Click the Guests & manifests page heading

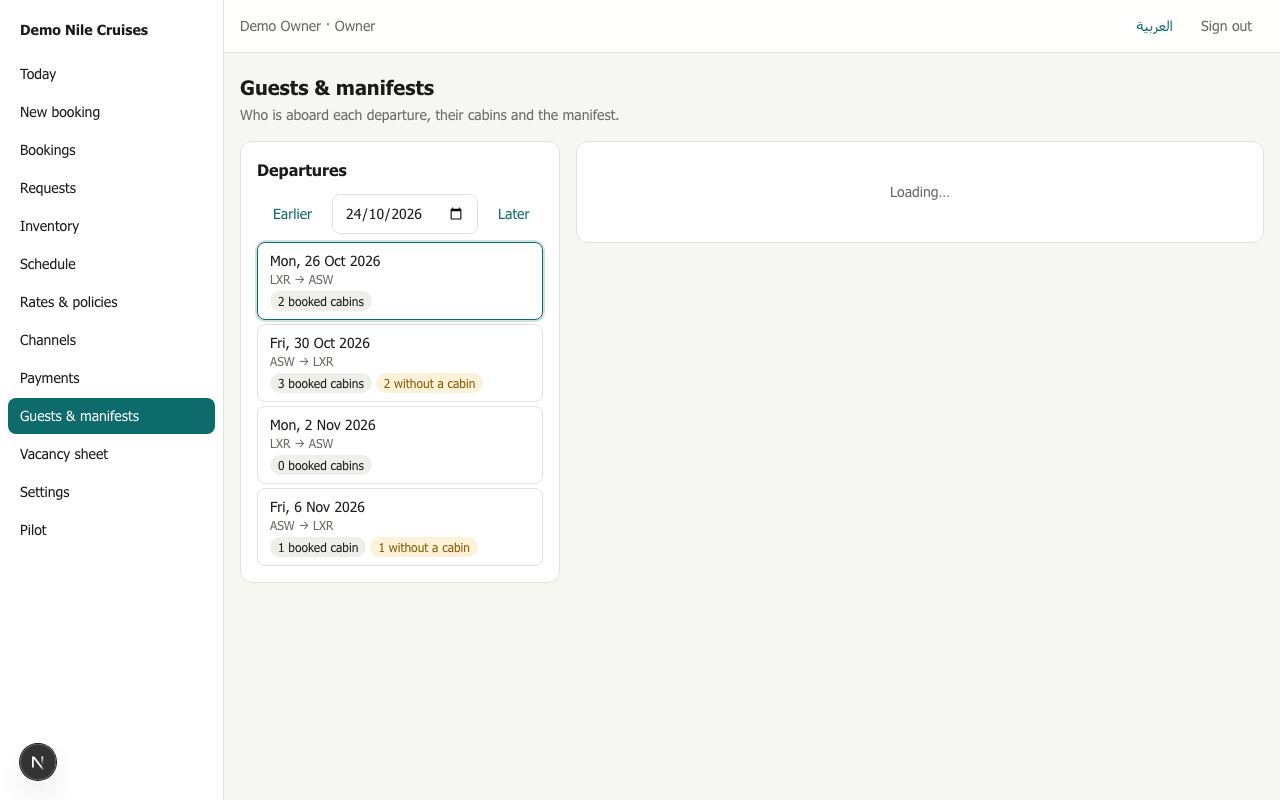pos(337,88)
